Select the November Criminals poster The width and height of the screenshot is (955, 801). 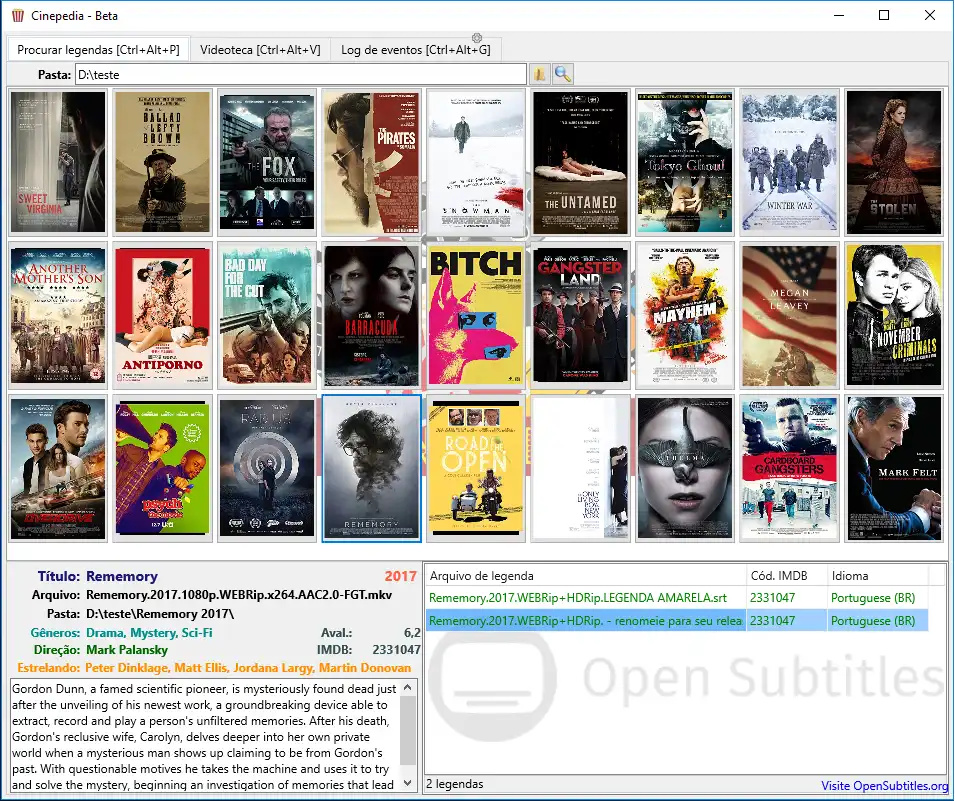[893, 315]
